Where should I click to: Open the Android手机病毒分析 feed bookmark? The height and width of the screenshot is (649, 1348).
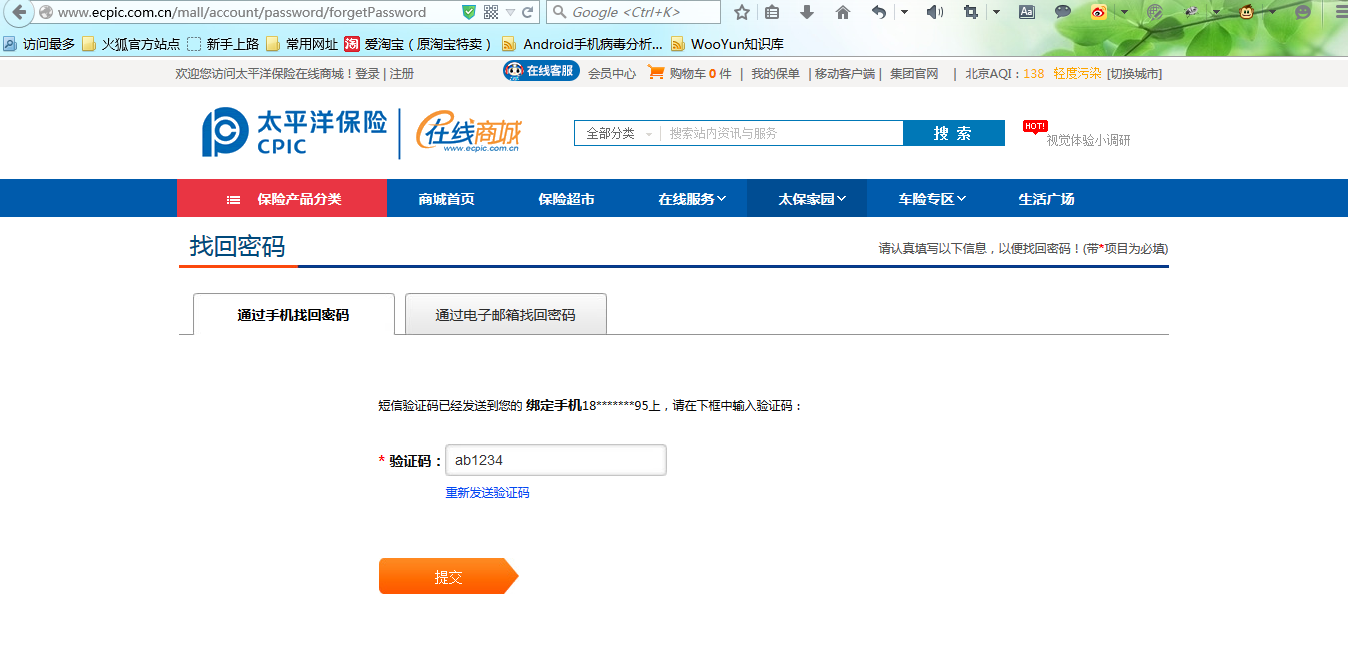click(x=582, y=44)
